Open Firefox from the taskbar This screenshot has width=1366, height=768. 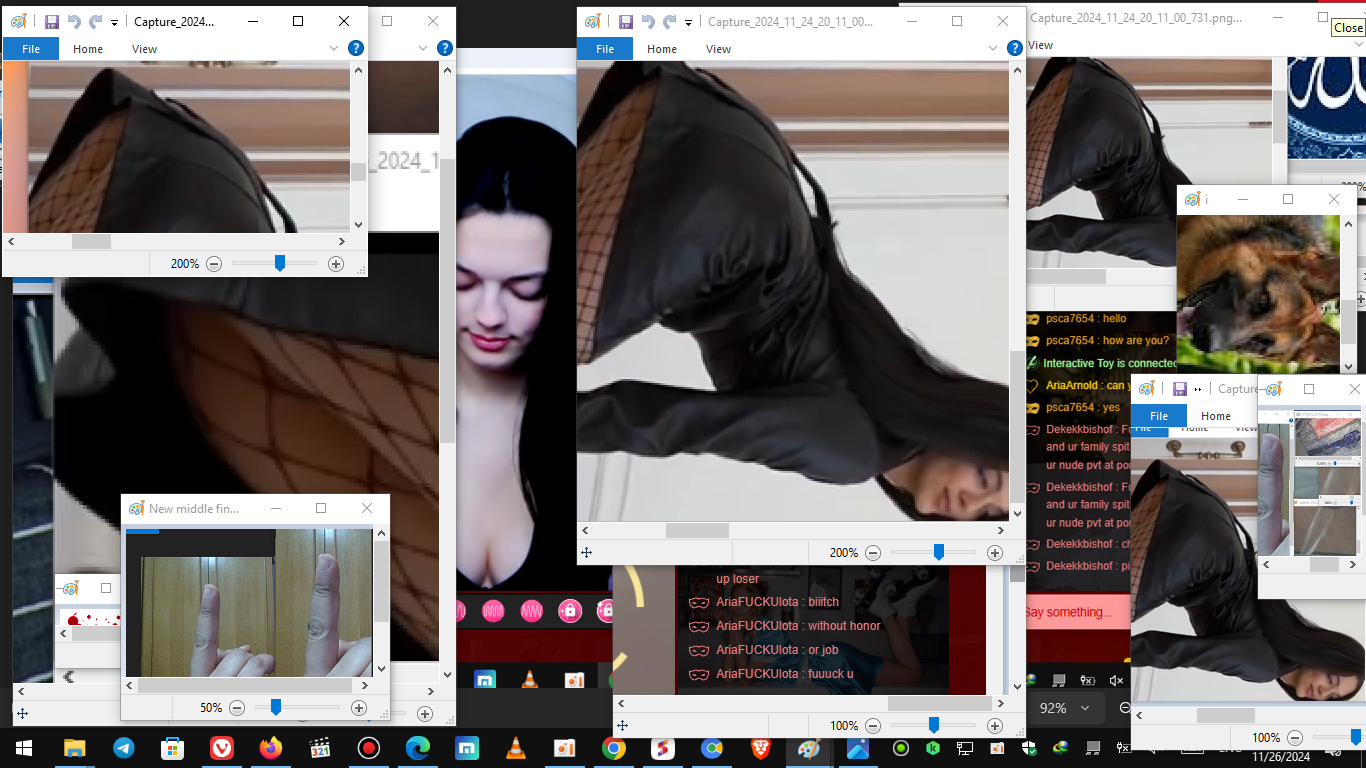pos(270,748)
